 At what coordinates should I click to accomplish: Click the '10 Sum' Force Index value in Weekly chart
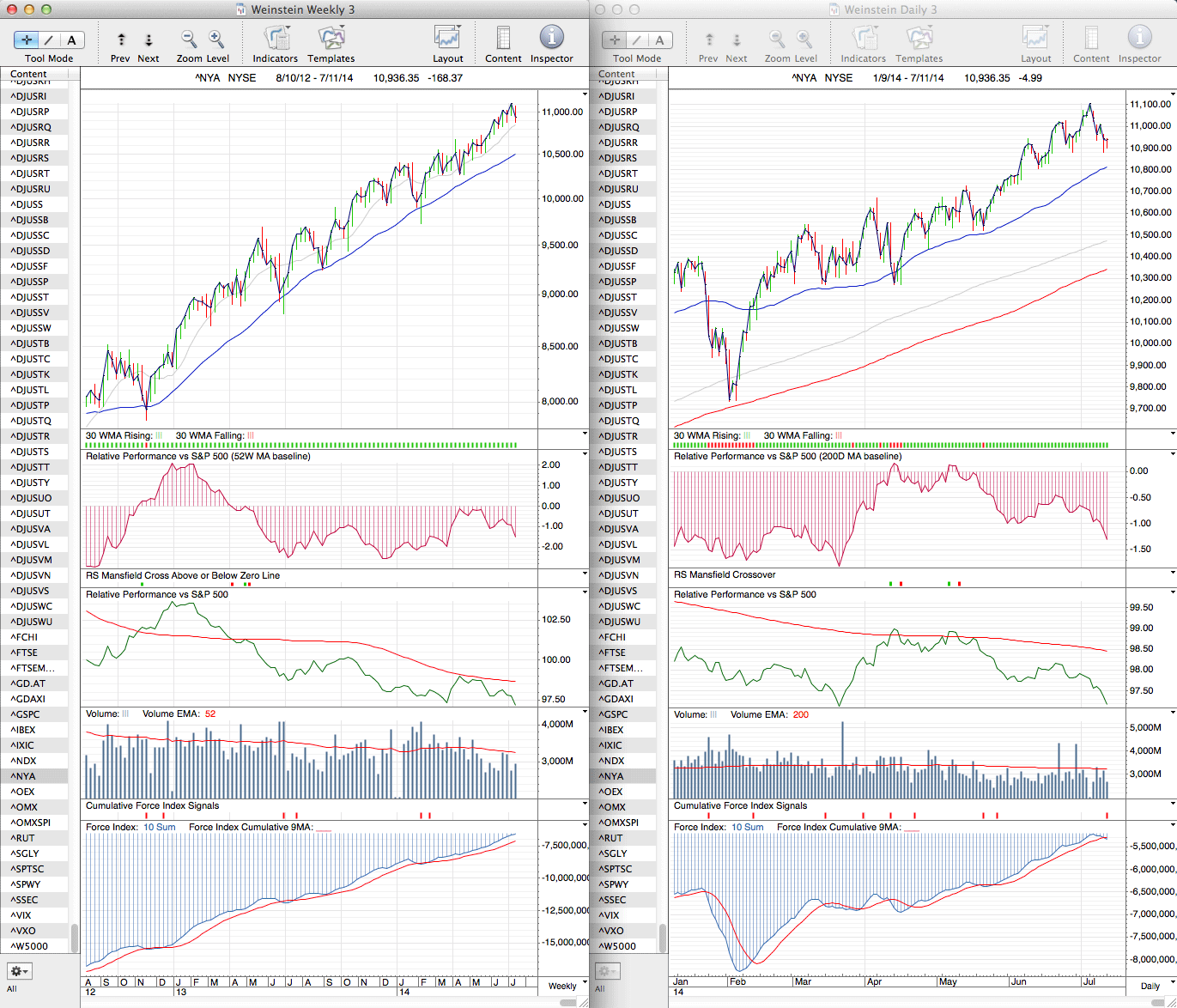[x=159, y=827]
